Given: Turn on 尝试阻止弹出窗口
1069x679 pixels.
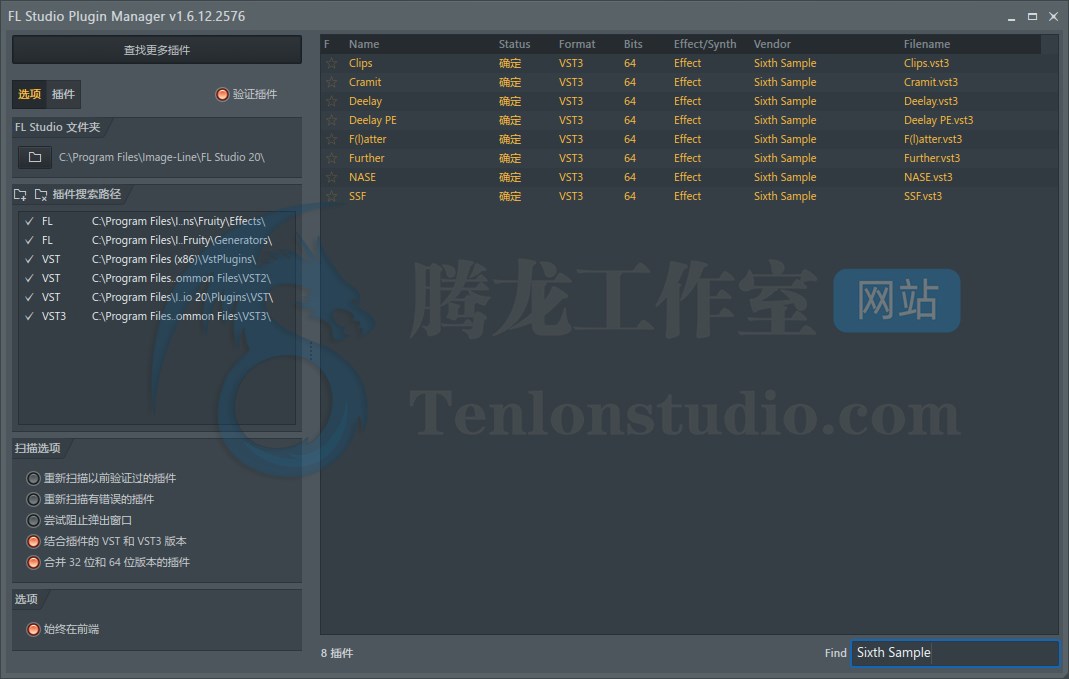Looking at the screenshot, I should coord(33,520).
